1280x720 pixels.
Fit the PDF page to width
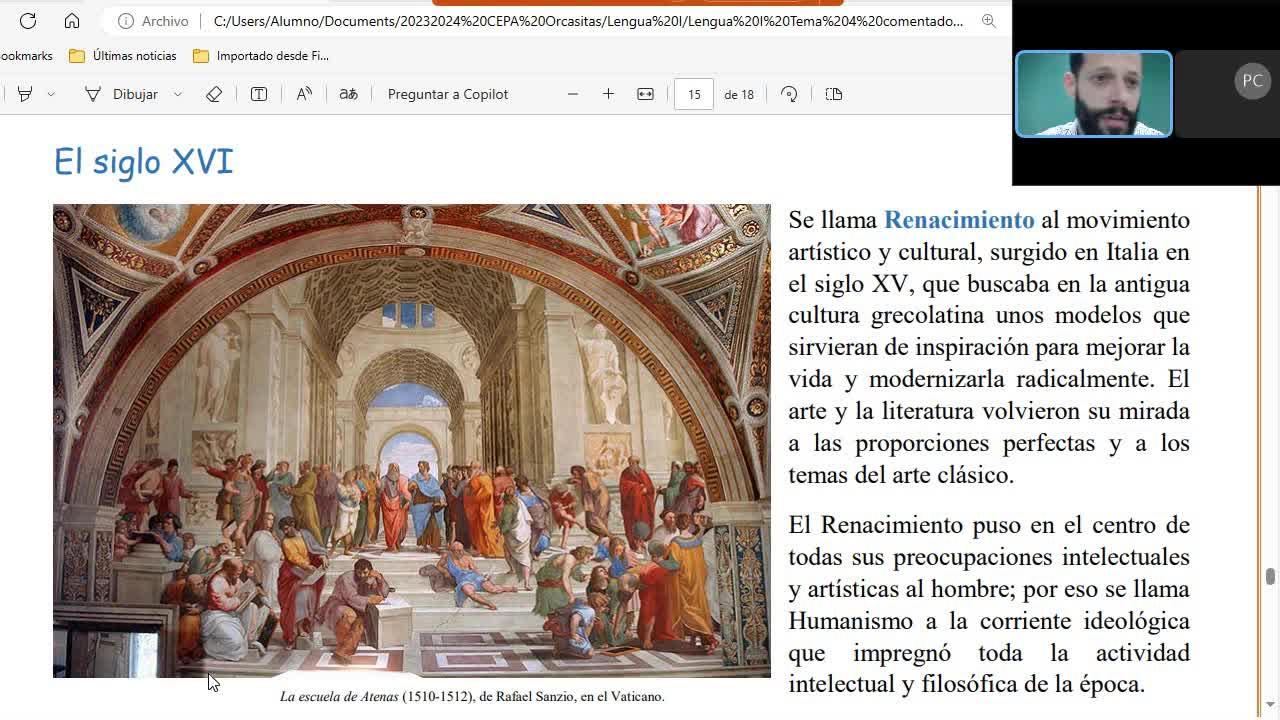coord(645,94)
